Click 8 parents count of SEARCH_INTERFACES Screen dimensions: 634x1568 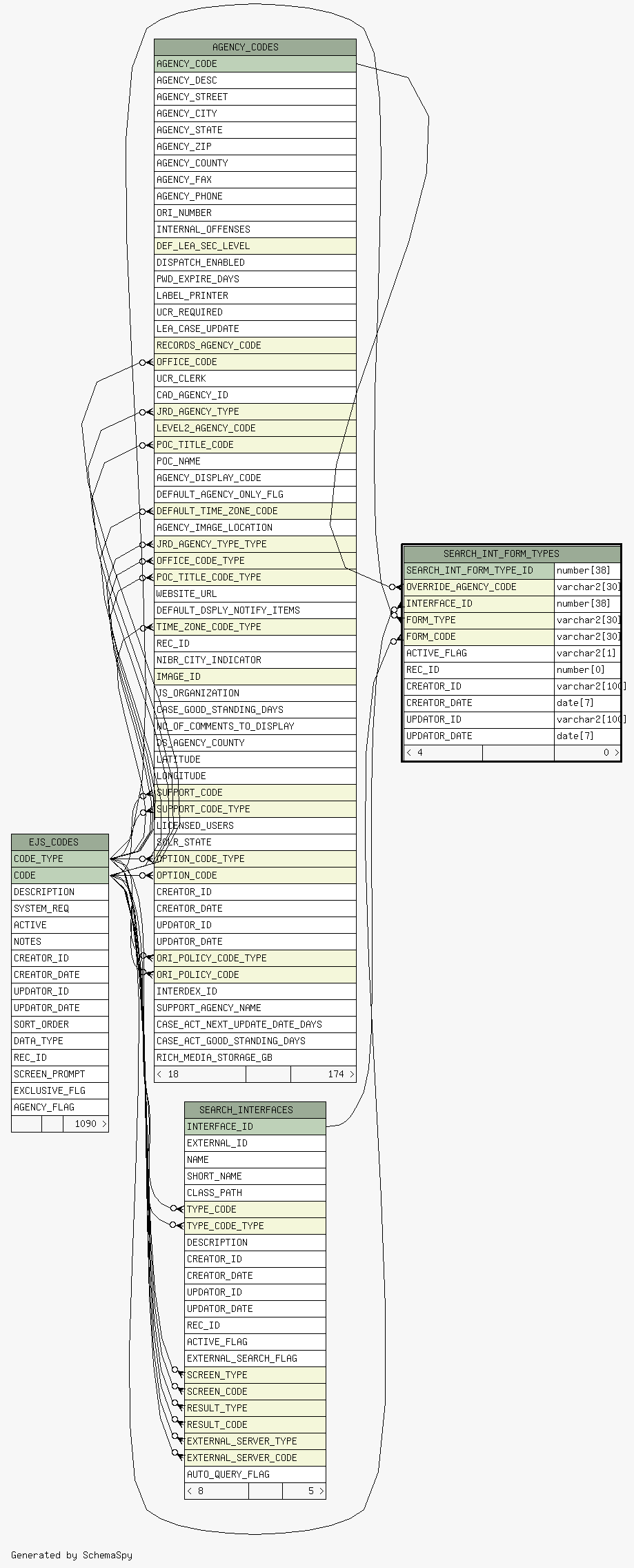(217, 1491)
